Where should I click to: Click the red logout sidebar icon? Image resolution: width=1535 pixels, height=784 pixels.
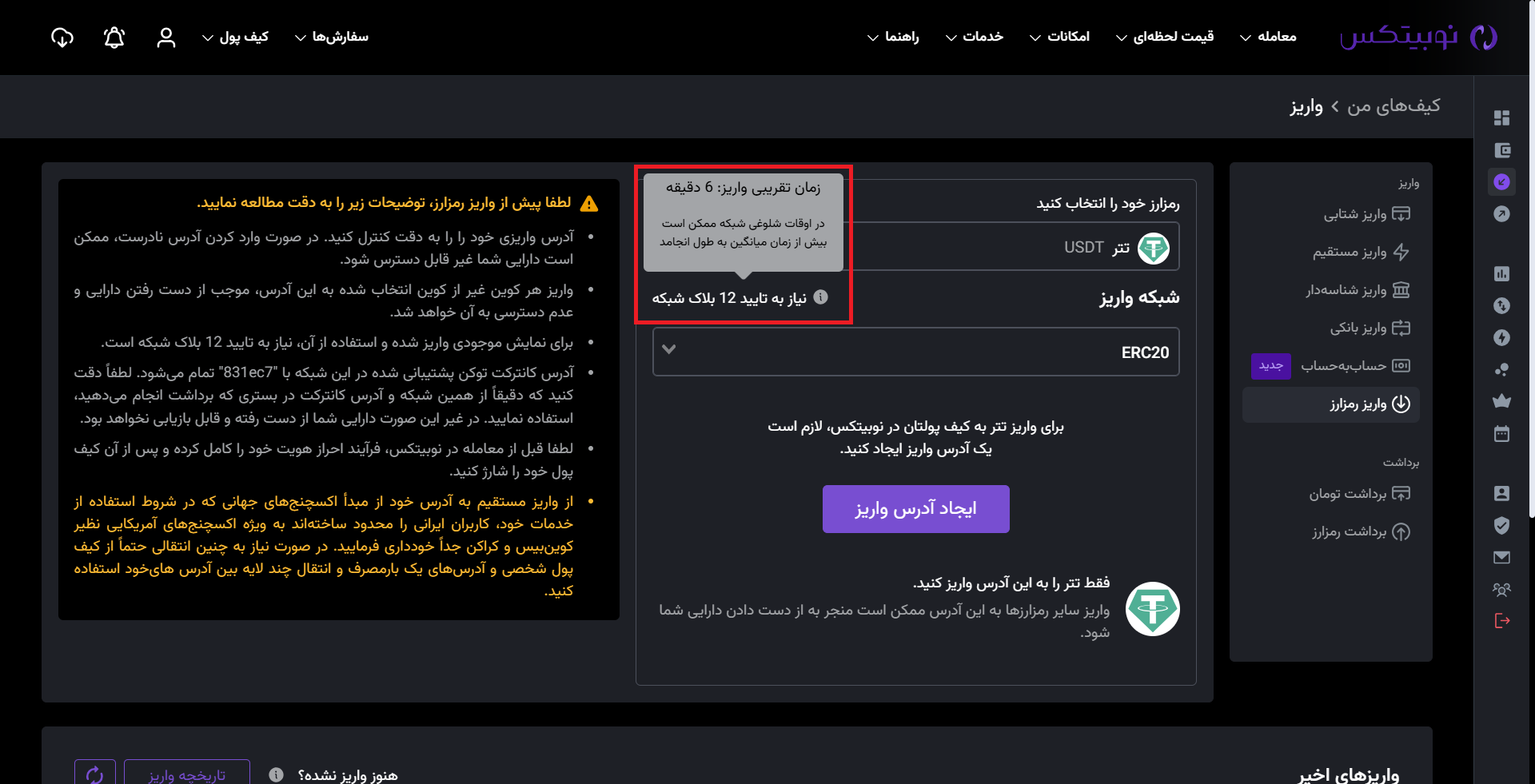[1501, 621]
